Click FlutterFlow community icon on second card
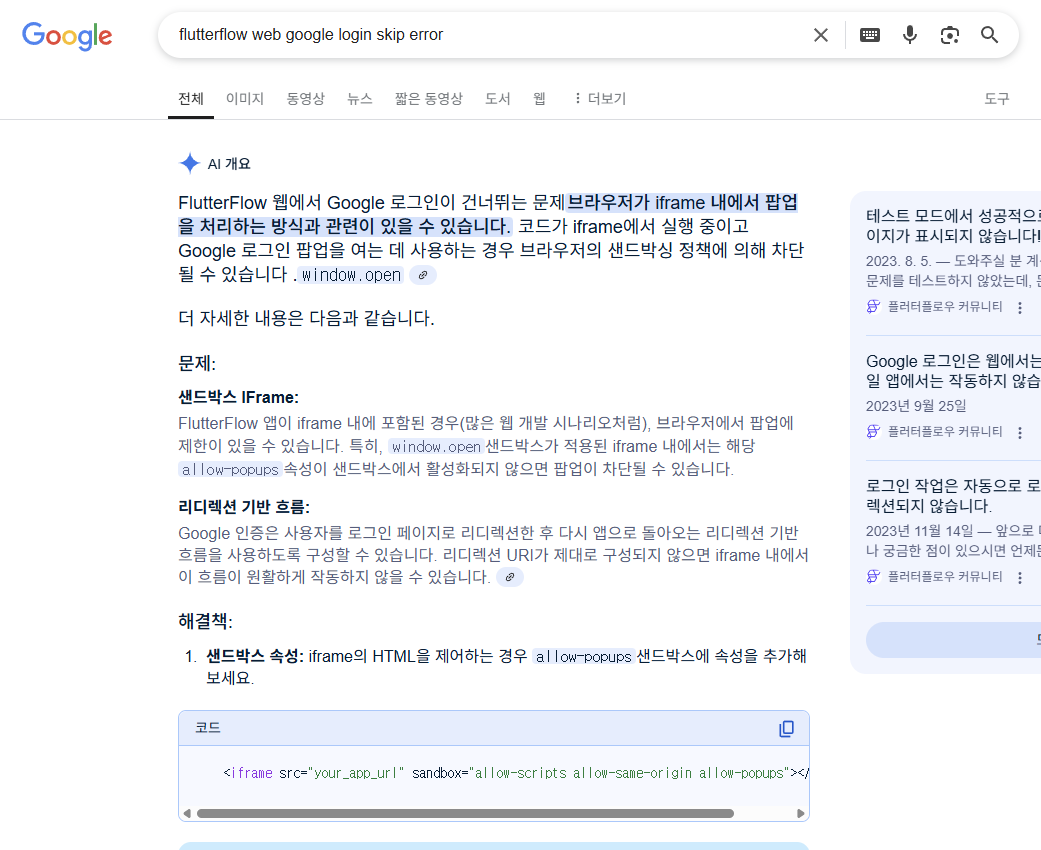Viewport: 1041px width, 850px height. pyautogui.click(x=873, y=432)
